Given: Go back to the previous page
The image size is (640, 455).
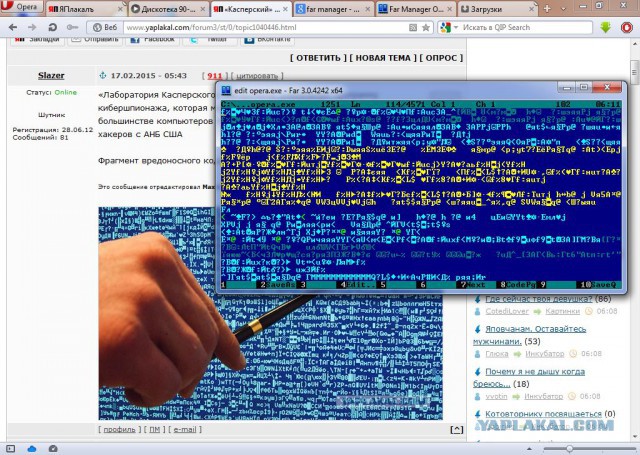Looking at the screenshot, I should (x=13, y=27).
